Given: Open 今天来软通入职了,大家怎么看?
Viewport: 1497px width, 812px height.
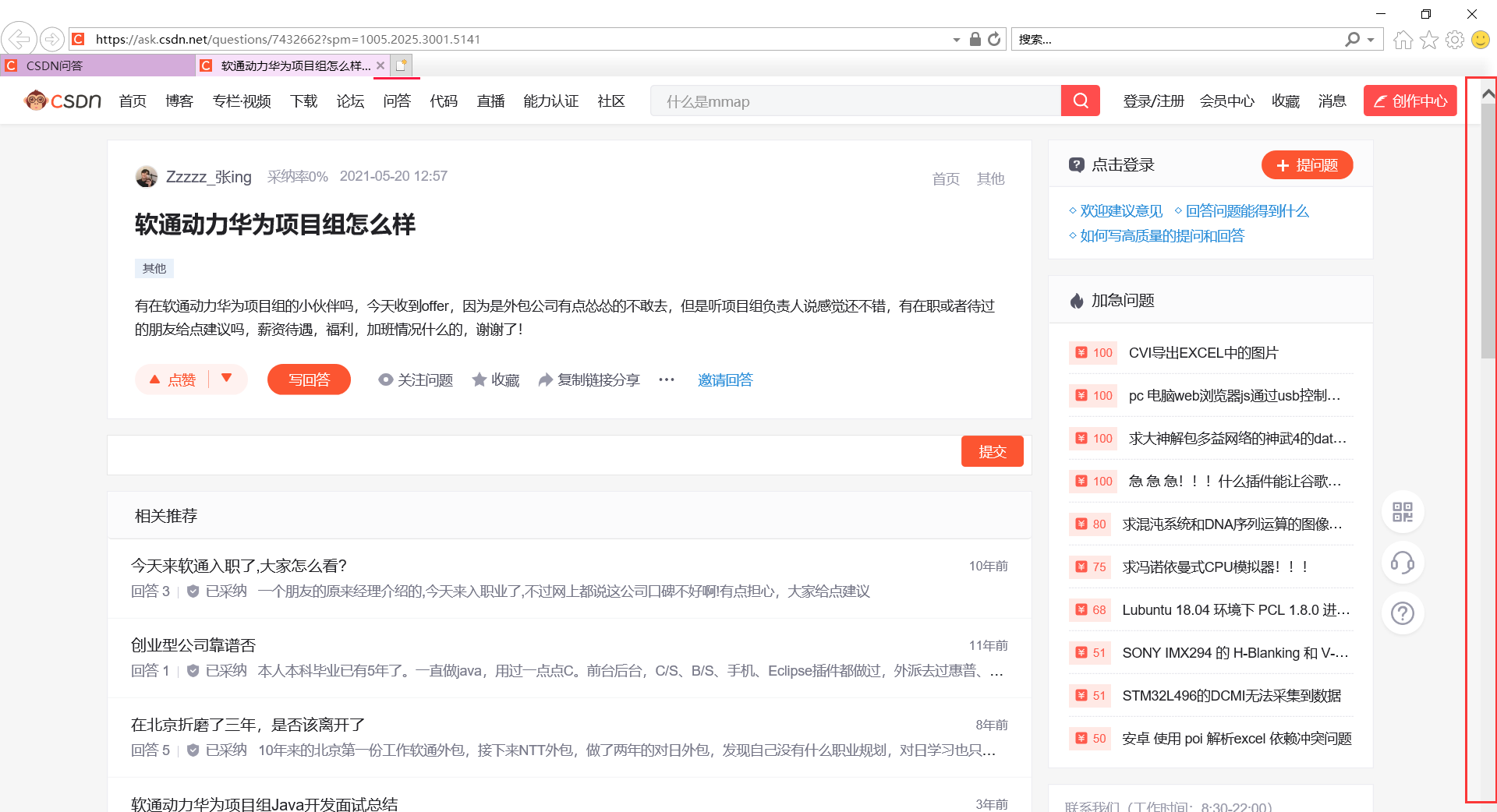Looking at the screenshot, I should tap(239, 565).
